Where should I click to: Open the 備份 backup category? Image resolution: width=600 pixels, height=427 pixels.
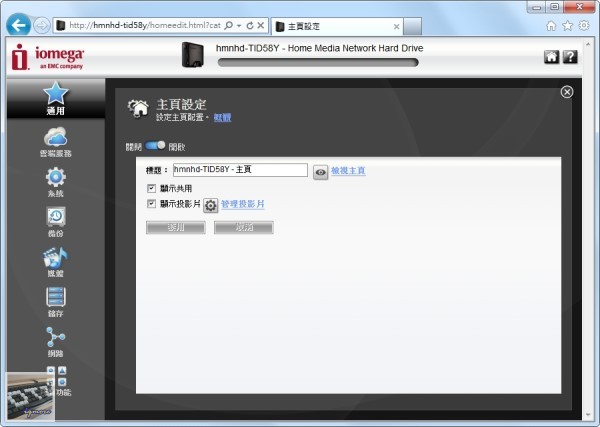pyautogui.click(x=56, y=222)
